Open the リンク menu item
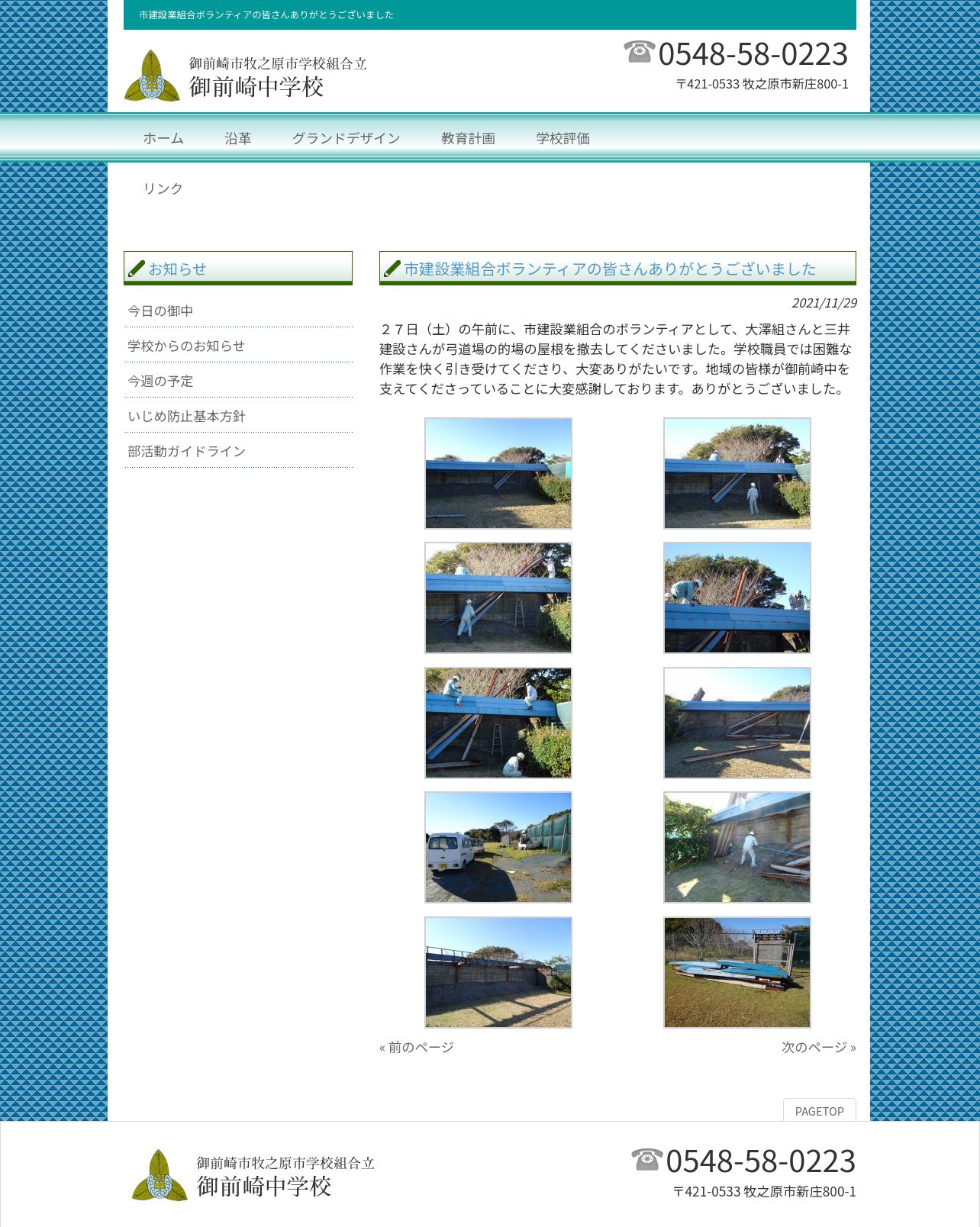The image size is (980, 1227). (163, 188)
